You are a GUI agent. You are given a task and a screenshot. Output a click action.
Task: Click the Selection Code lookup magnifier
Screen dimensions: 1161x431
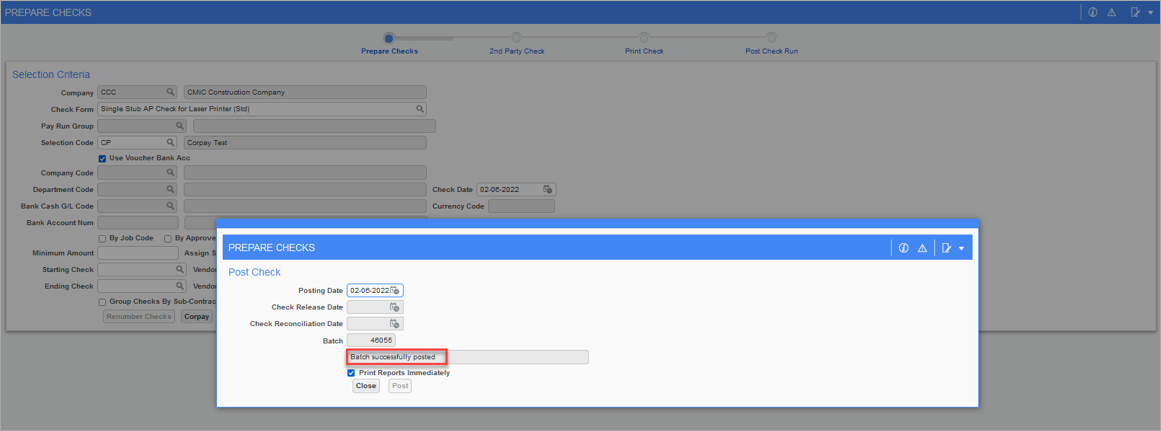[171, 143]
